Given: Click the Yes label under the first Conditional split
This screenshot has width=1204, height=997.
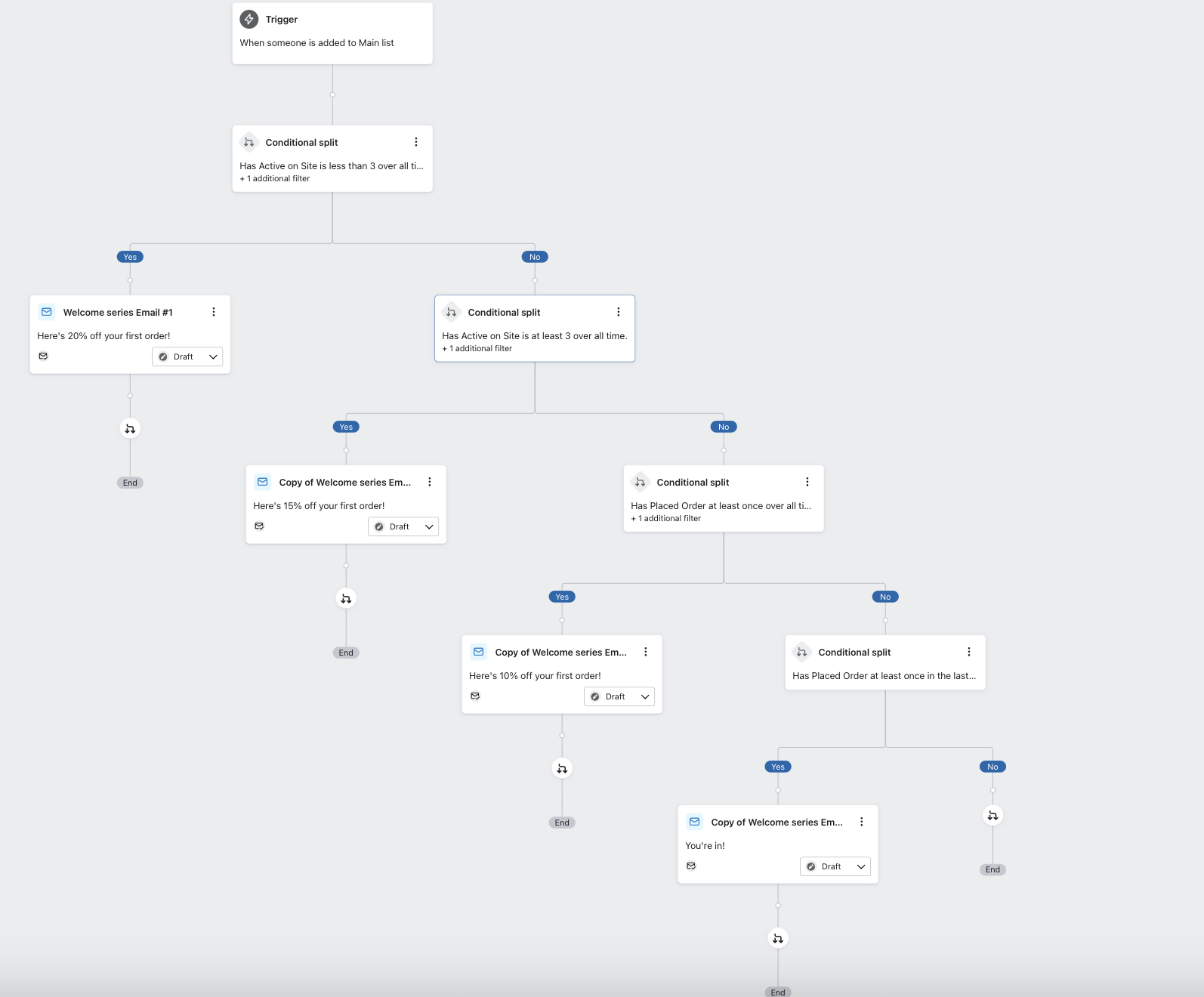Looking at the screenshot, I should (130, 257).
